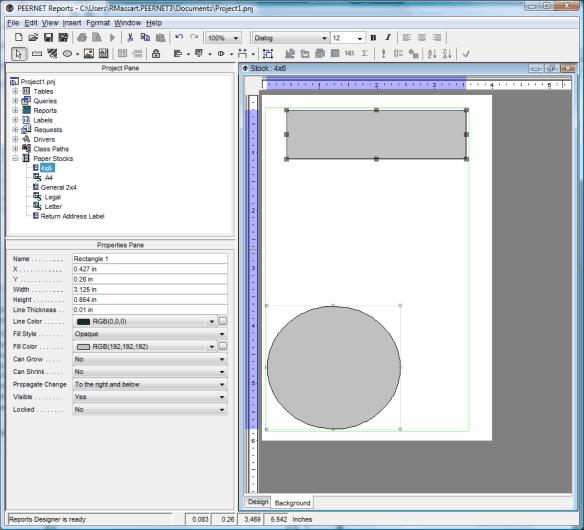Click the align left edges icon
The width and height of the screenshot is (584, 530).
[178, 54]
